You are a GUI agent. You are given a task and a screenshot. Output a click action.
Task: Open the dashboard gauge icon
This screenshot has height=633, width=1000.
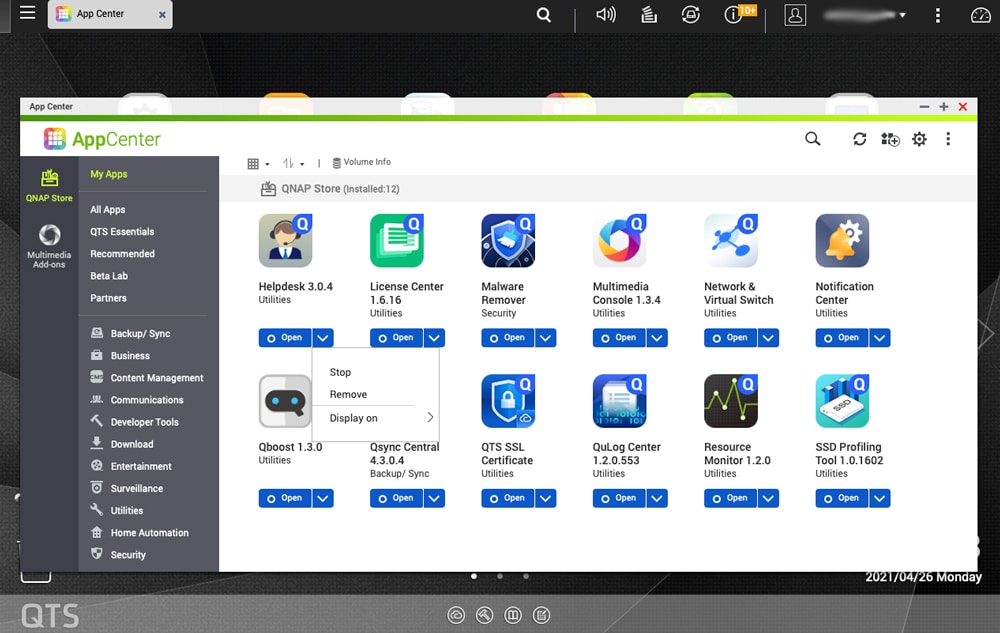pos(980,15)
